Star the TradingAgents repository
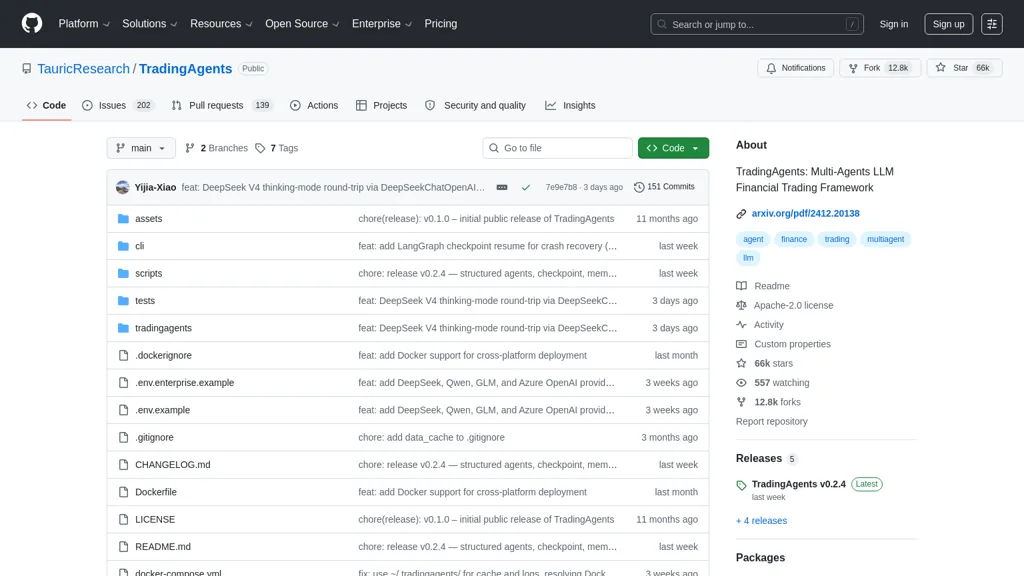Screen dimensions: 1024x576 pyautogui.click(x=964, y=68)
